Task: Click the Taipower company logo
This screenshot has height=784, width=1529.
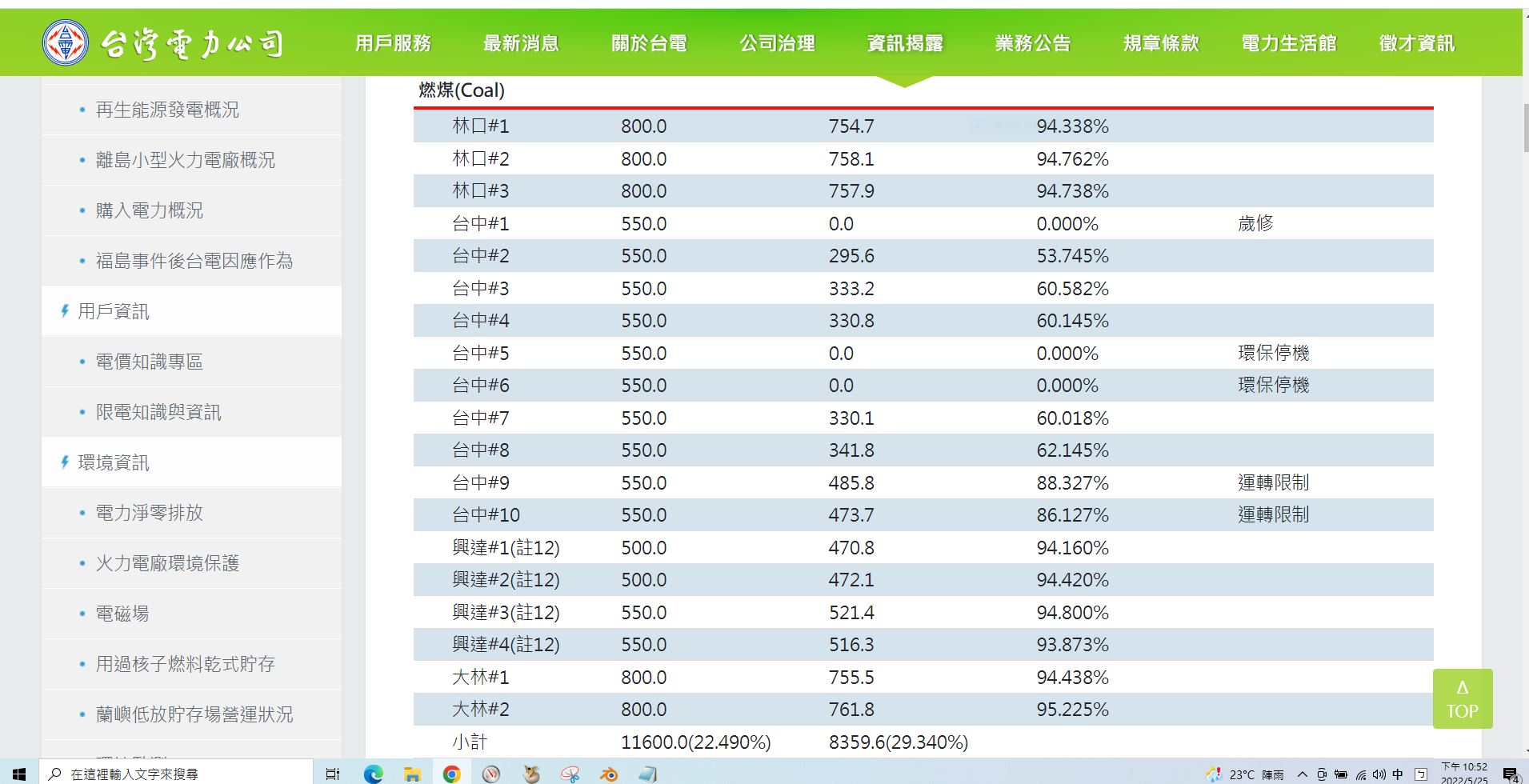Action: point(163,43)
